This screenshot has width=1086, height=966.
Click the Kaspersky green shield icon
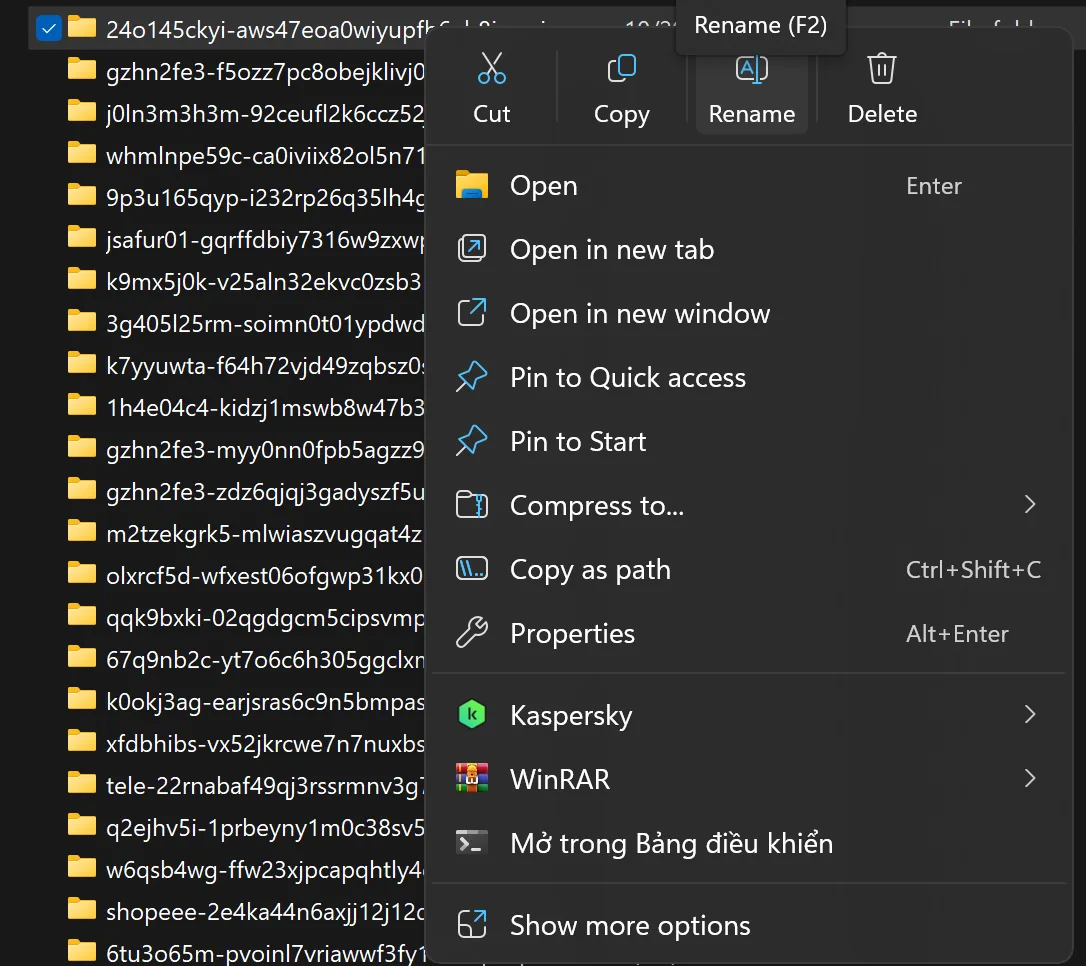(x=471, y=715)
